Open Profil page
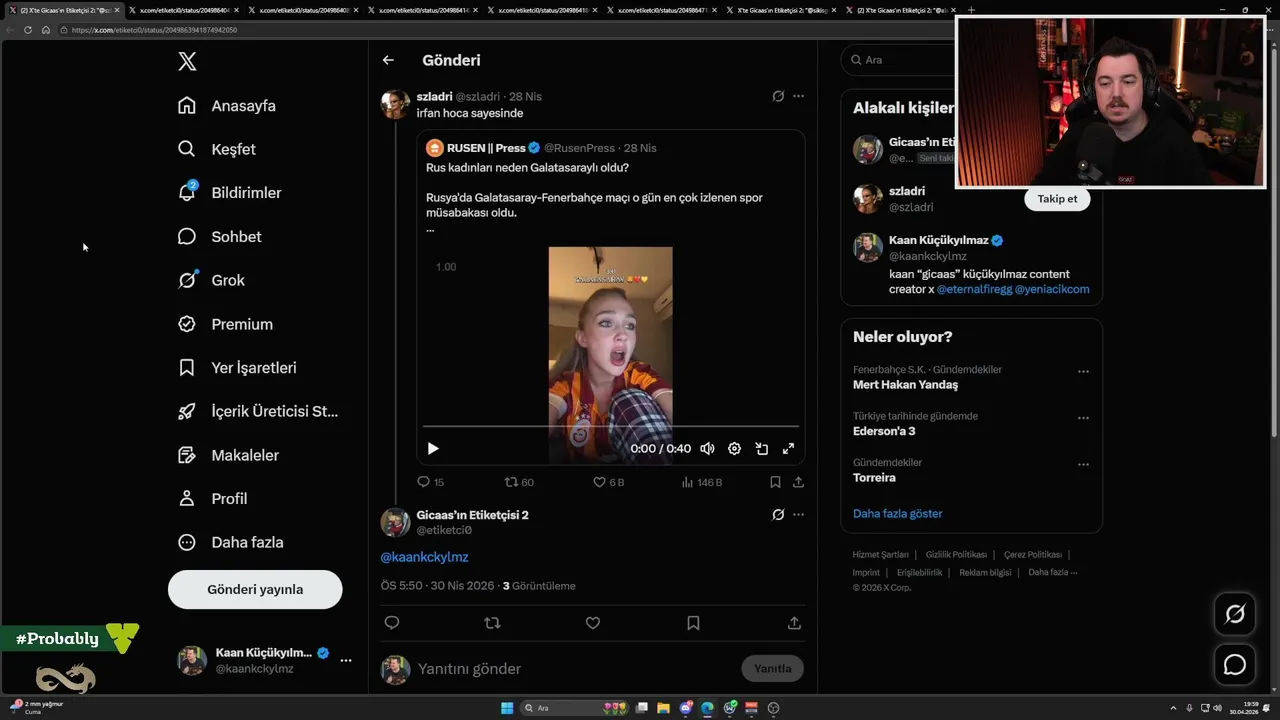 point(212,498)
